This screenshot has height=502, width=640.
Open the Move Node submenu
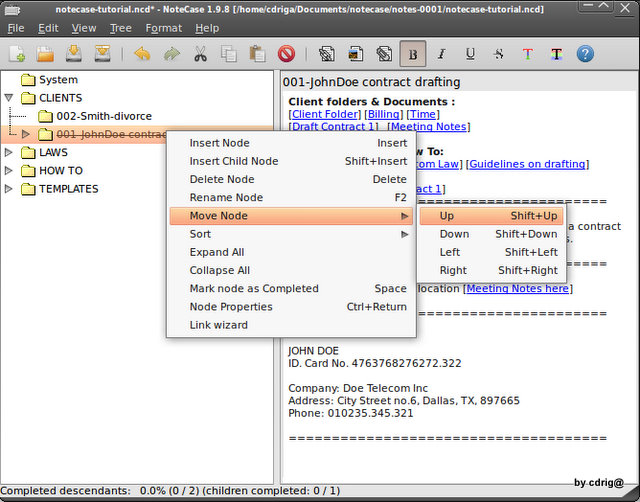coord(291,216)
